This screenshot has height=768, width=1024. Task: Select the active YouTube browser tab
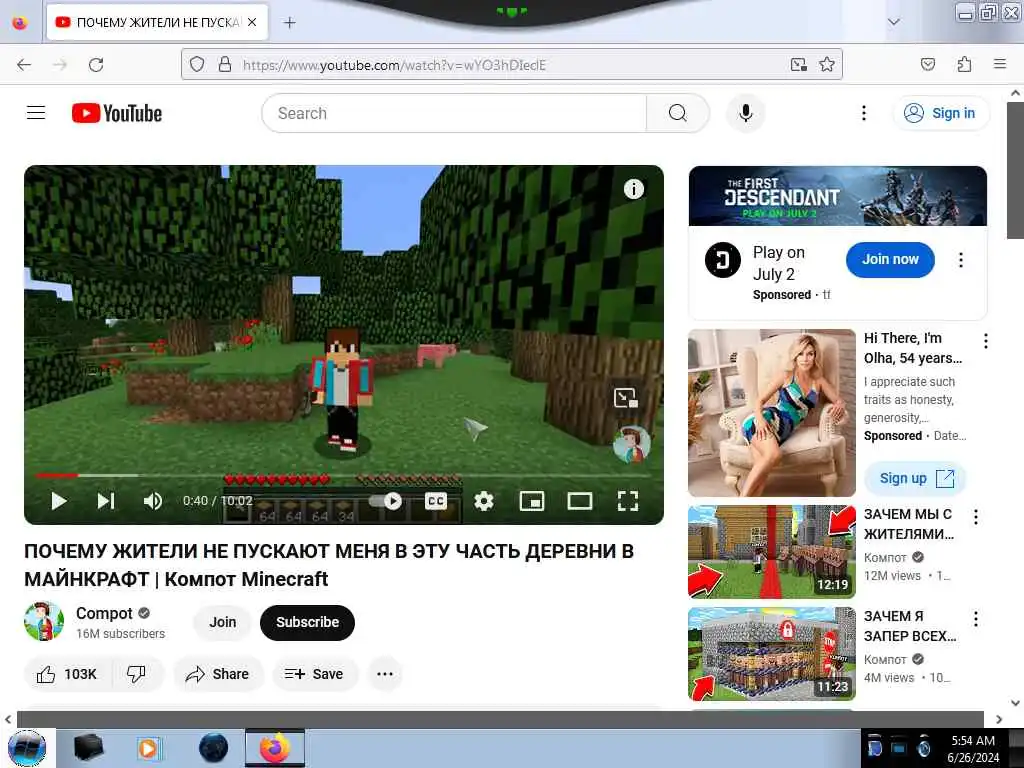(x=157, y=22)
